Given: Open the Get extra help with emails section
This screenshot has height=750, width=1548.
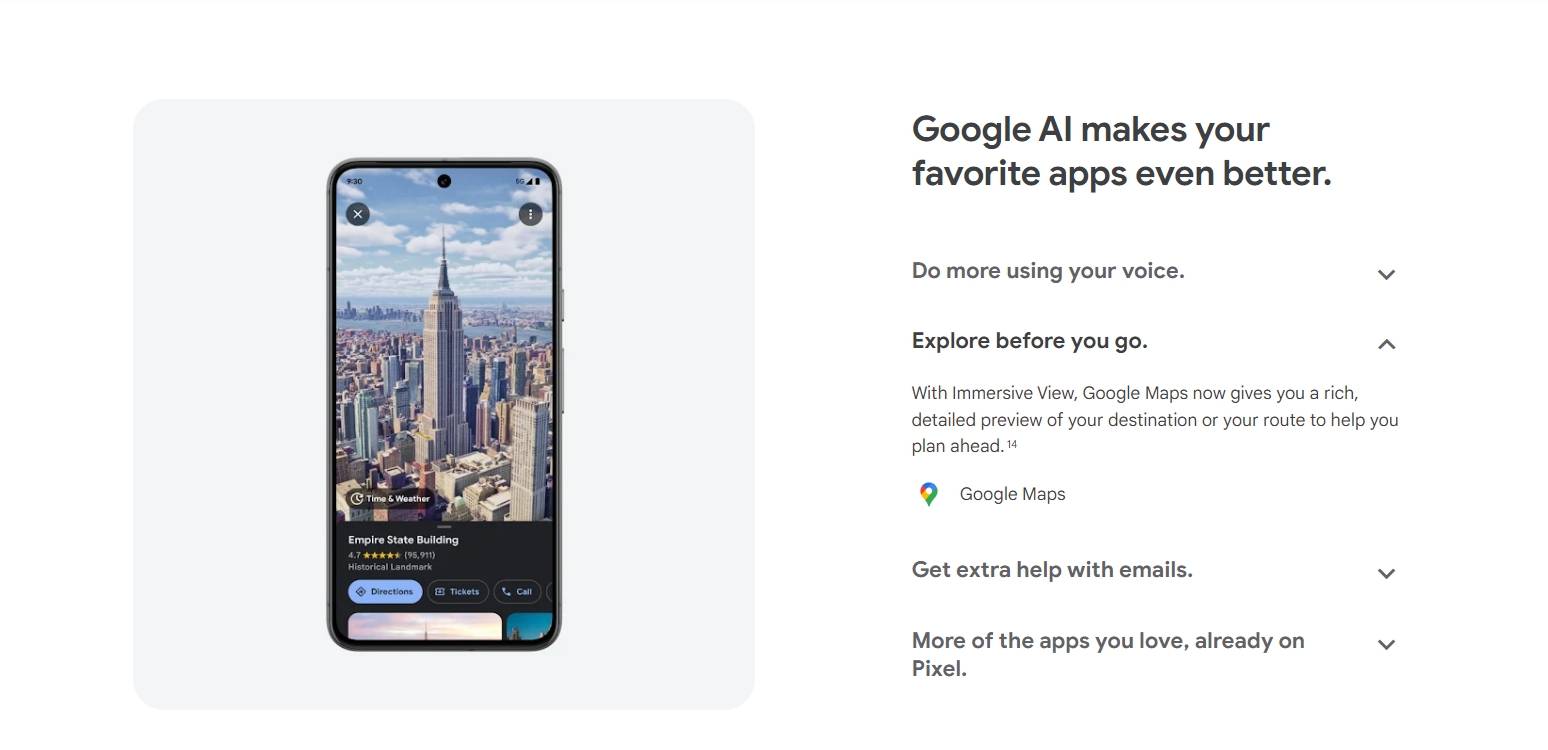Looking at the screenshot, I should 1052,570.
